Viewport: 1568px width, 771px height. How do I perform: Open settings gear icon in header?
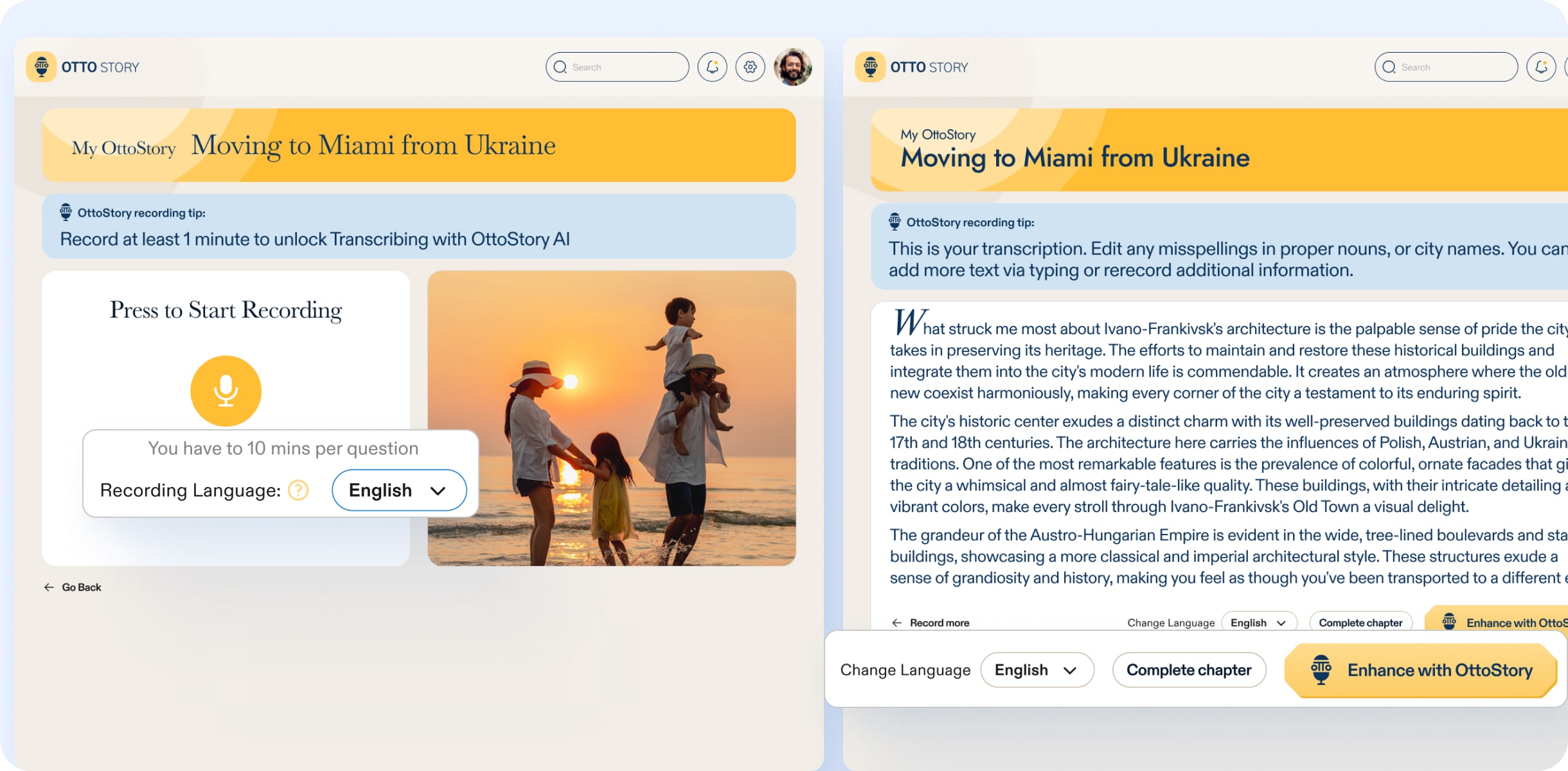(x=750, y=67)
